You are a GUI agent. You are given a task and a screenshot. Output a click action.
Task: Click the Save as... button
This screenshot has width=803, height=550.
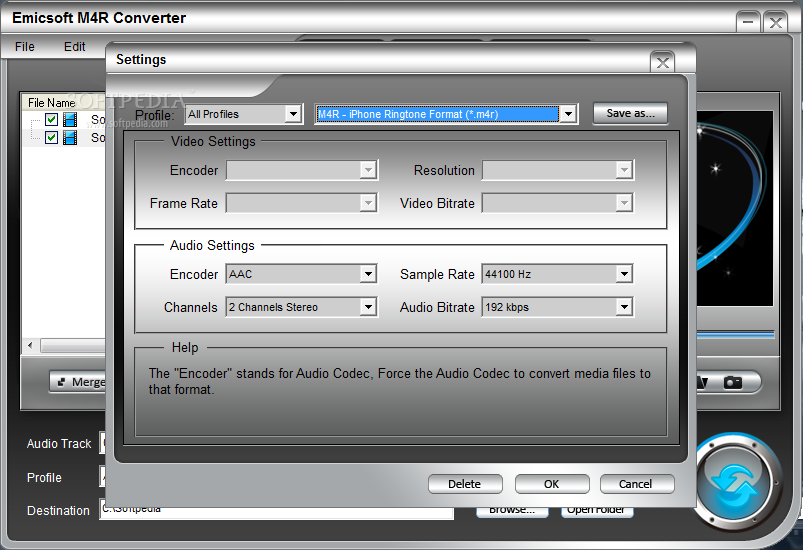(630, 113)
